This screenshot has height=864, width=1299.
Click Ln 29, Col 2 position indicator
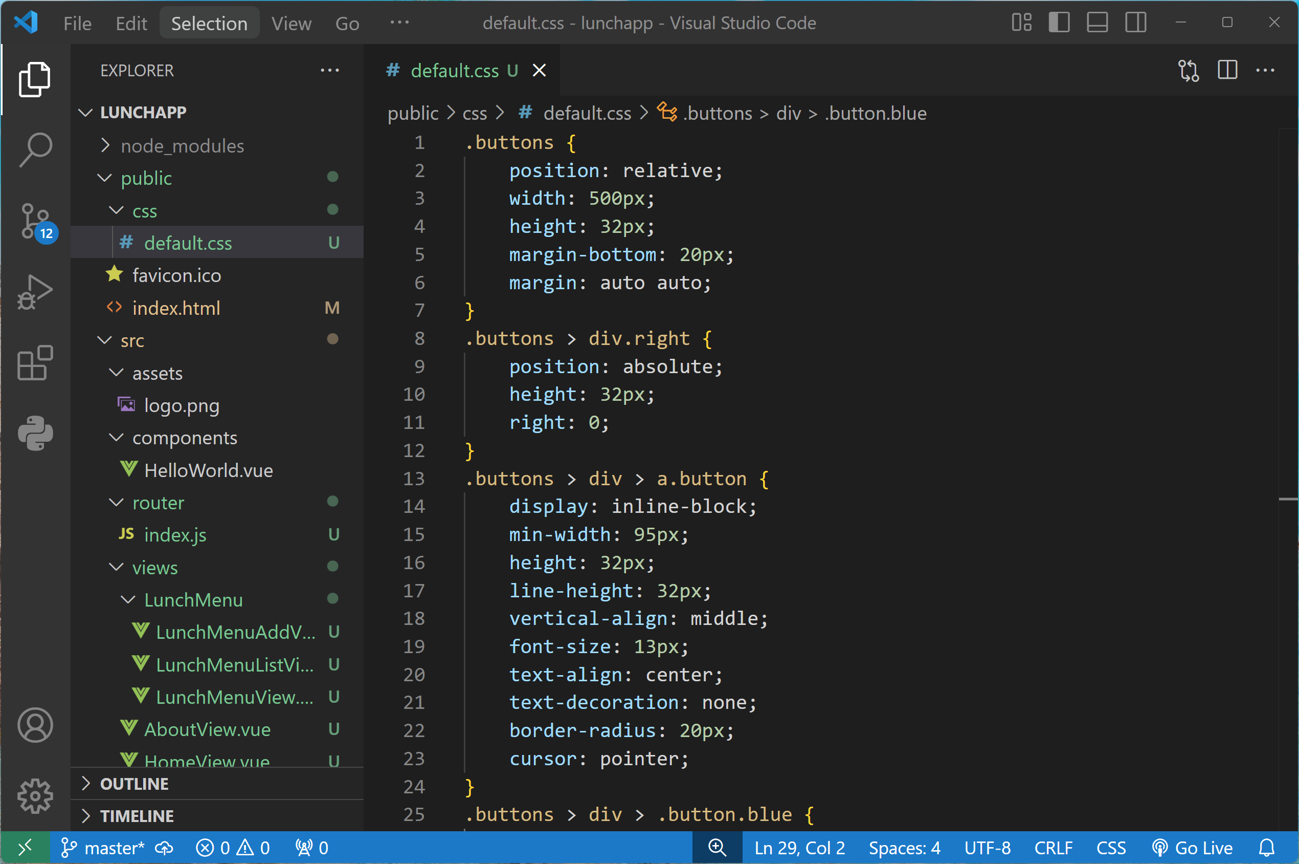799,848
